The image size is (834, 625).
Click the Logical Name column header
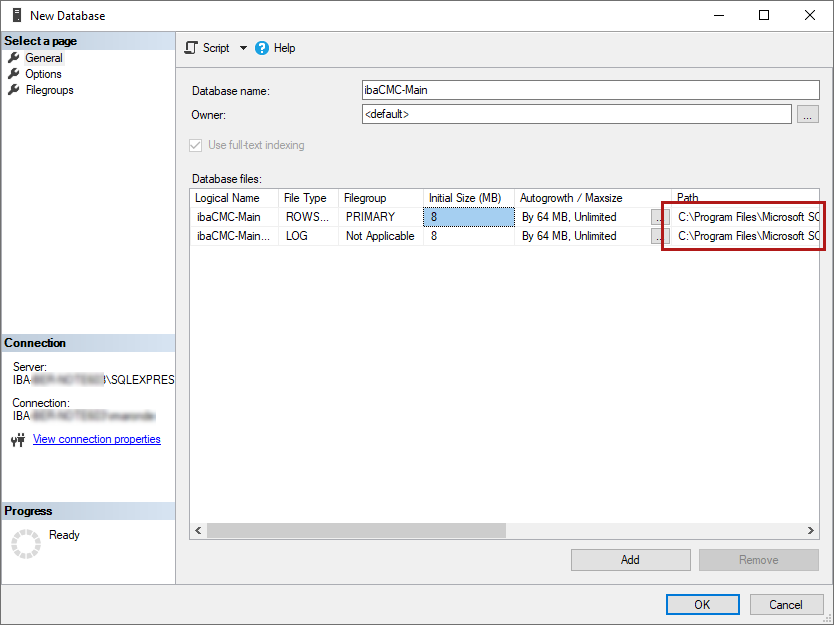tap(234, 198)
